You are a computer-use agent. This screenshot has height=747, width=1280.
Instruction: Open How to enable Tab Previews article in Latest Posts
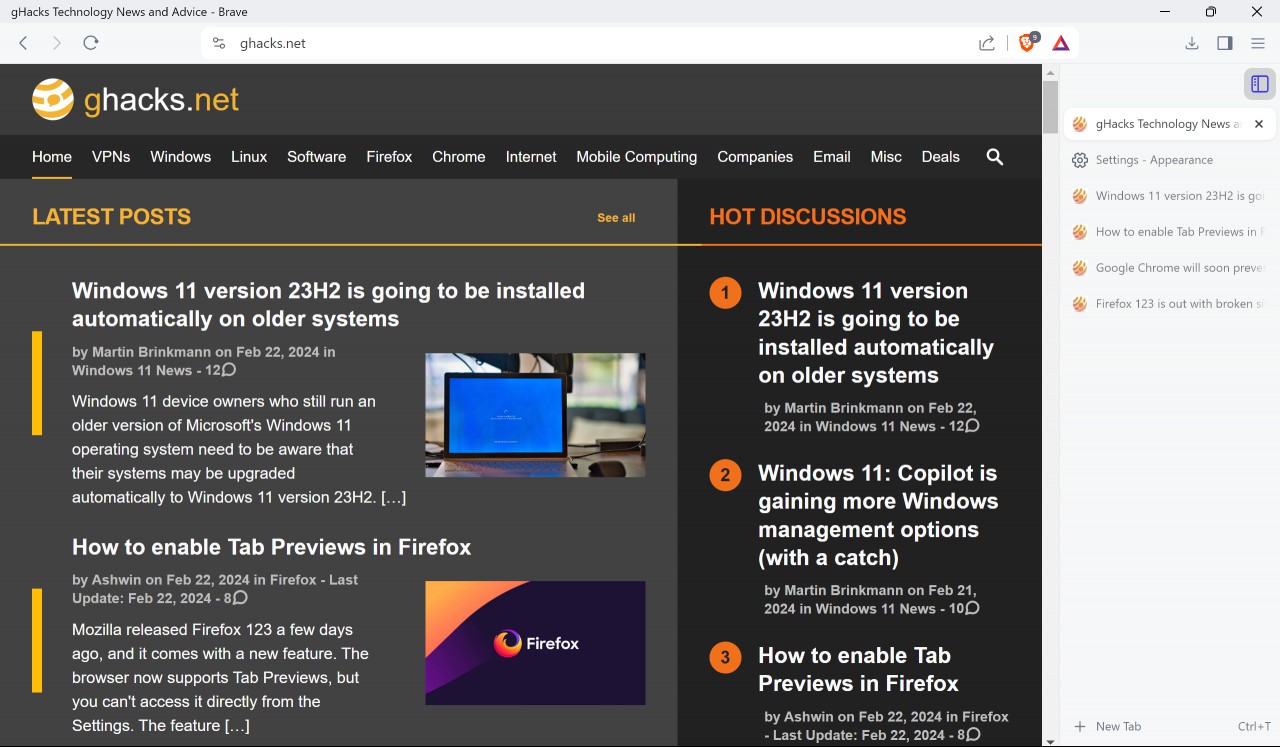[x=271, y=547]
